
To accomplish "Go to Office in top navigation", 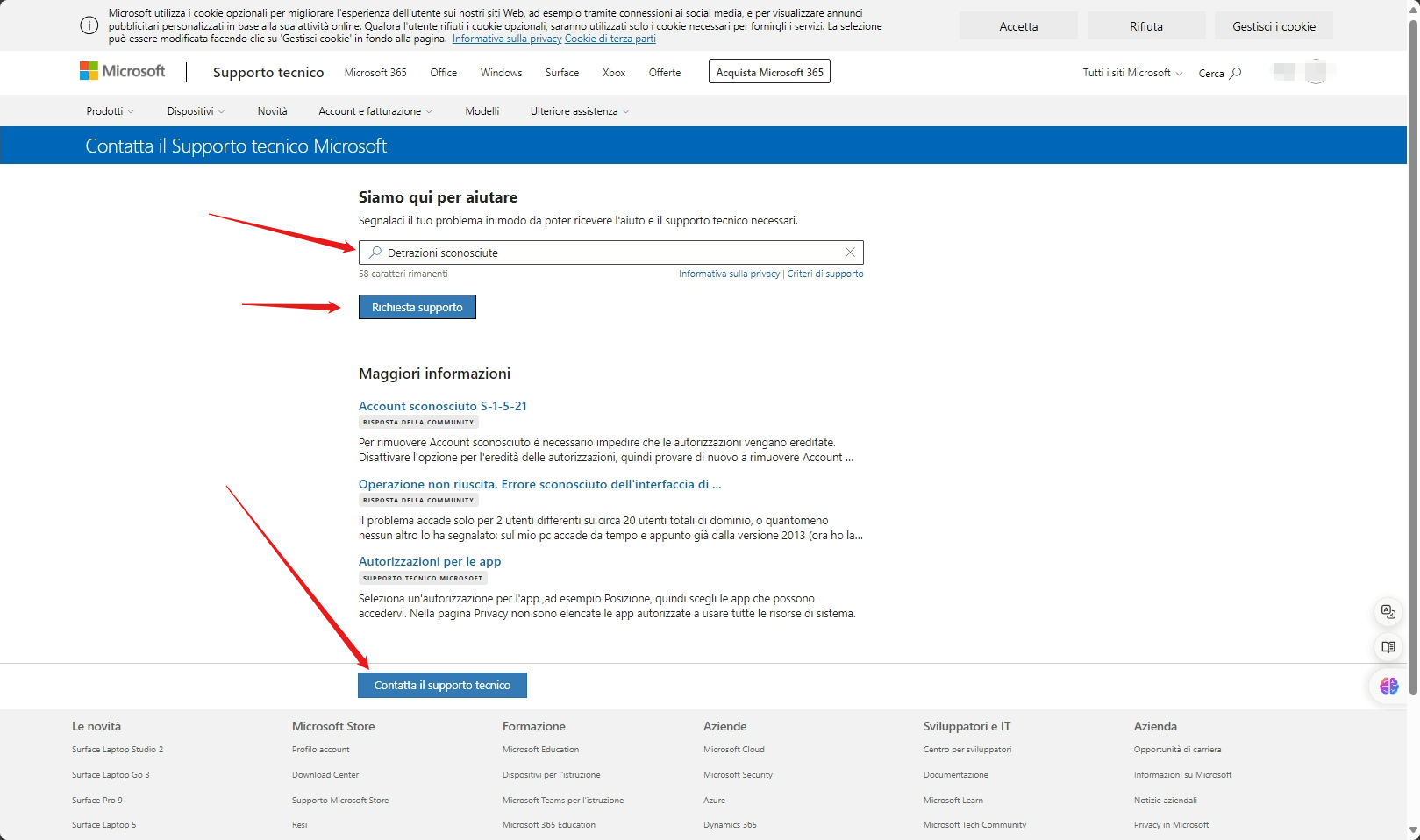I will [x=444, y=73].
